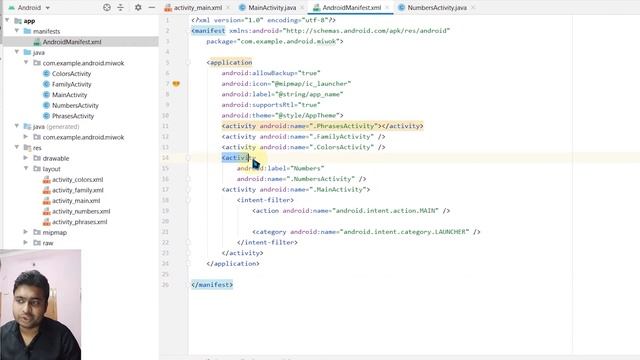Click the PhrasesActivity class icon
This screenshot has width=640, height=360.
pos(46,116)
